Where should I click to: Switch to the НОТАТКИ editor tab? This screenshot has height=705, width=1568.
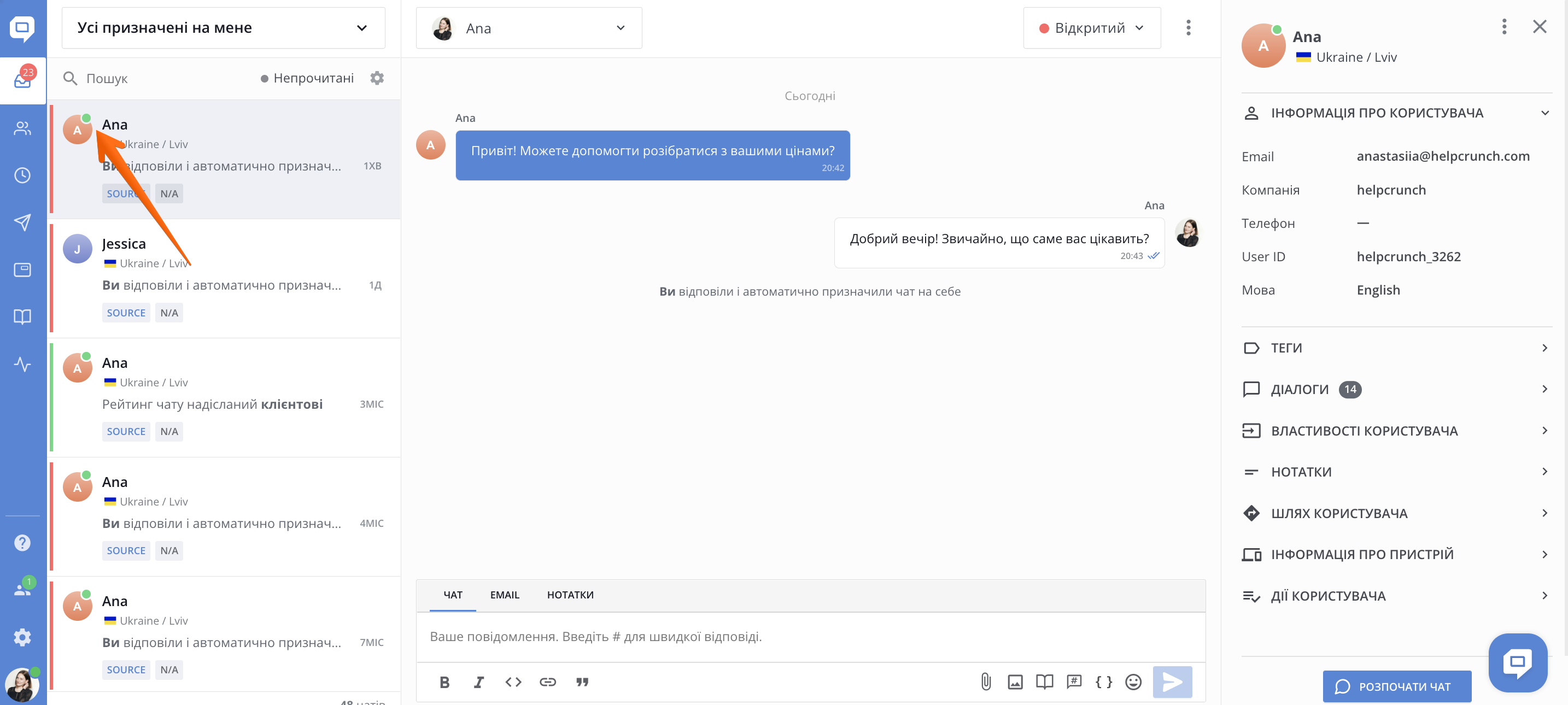tap(570, 595)
